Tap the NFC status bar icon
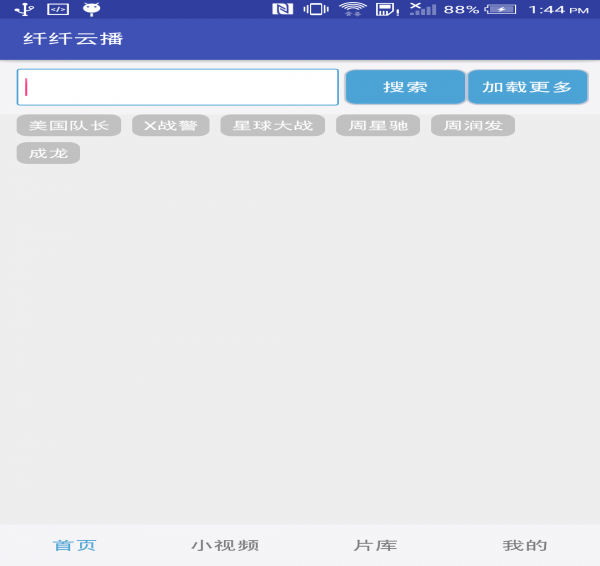This screenshot has height=566, width=600. point(283,9)
